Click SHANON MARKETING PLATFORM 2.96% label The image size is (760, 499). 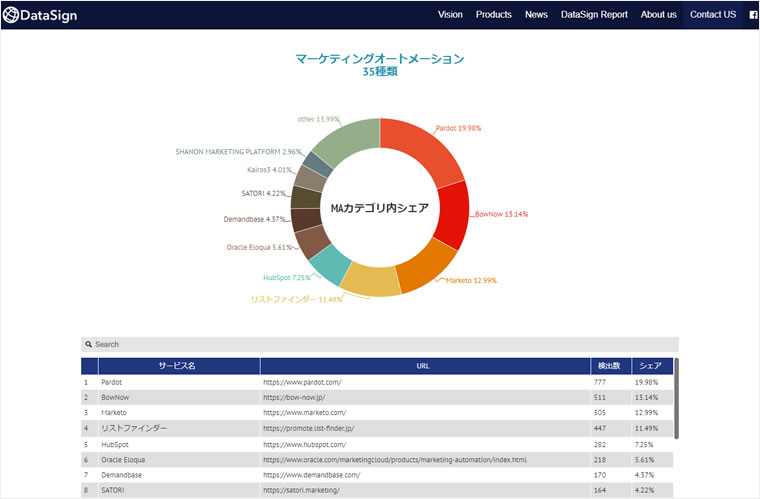238,152
